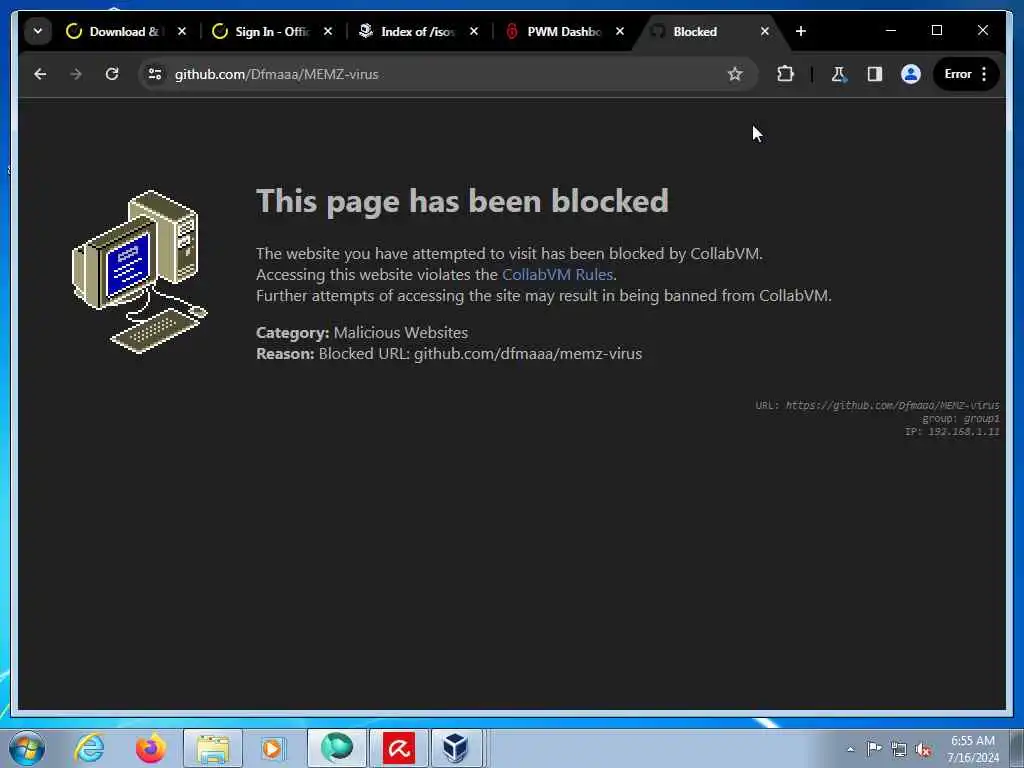Screen dimensions: 1024x768
Task: Click the muted volume tray icon
Action: point(923,749)
